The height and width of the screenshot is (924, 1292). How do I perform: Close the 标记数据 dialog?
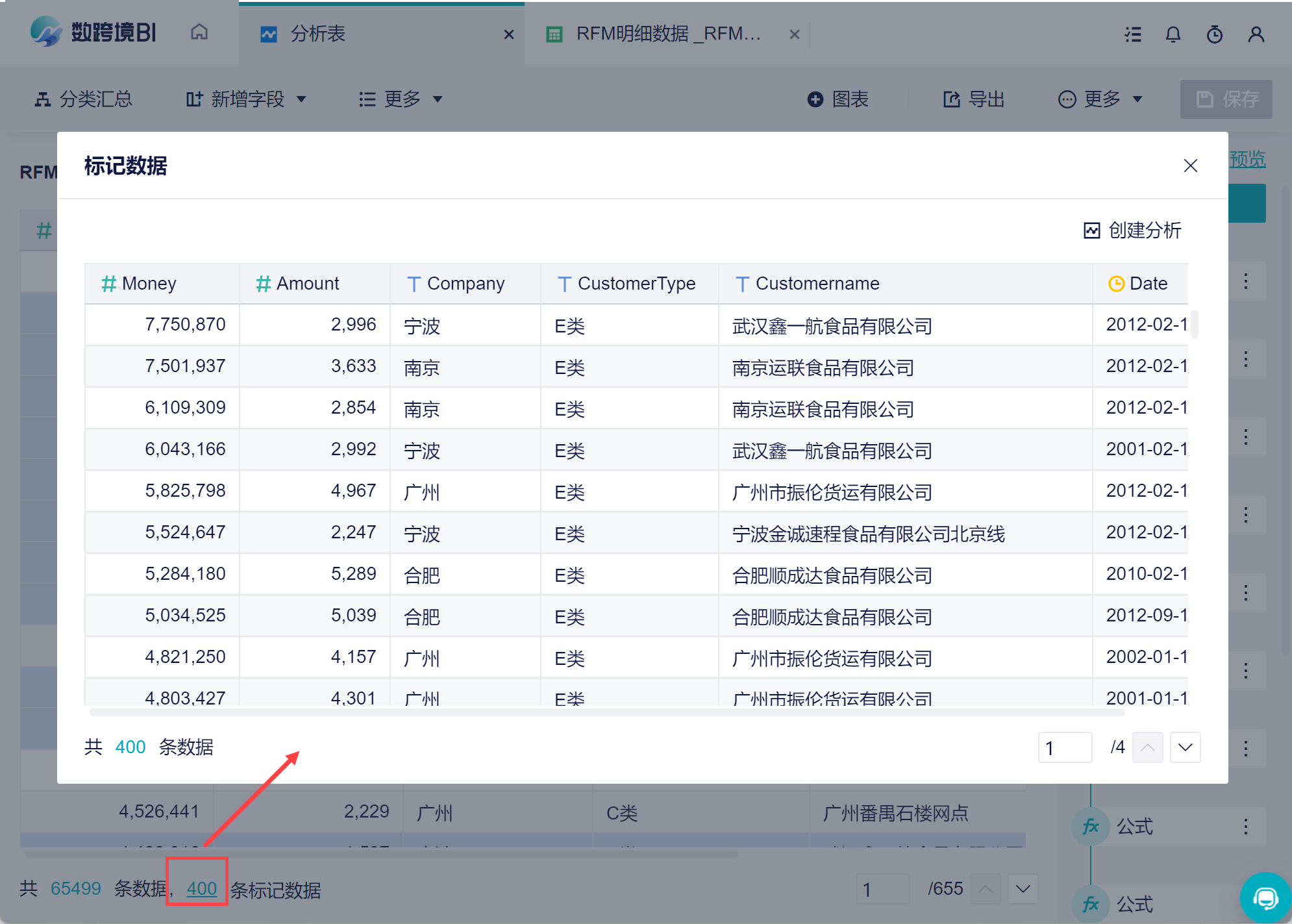pos(1190,166)
